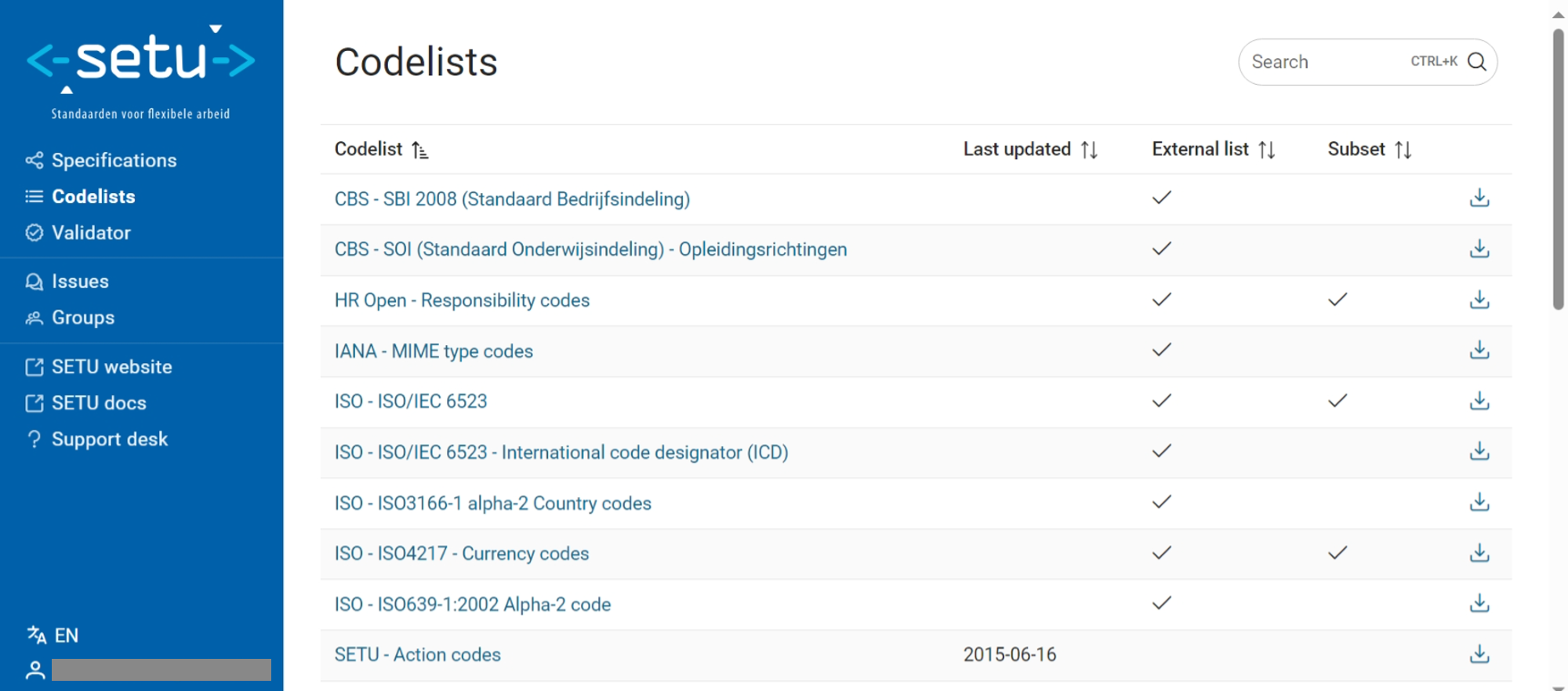Download ISO639-1:2002 Alpha-2 code list
The height and width of the screenshot is (691, 1568).
[1479, 603]
